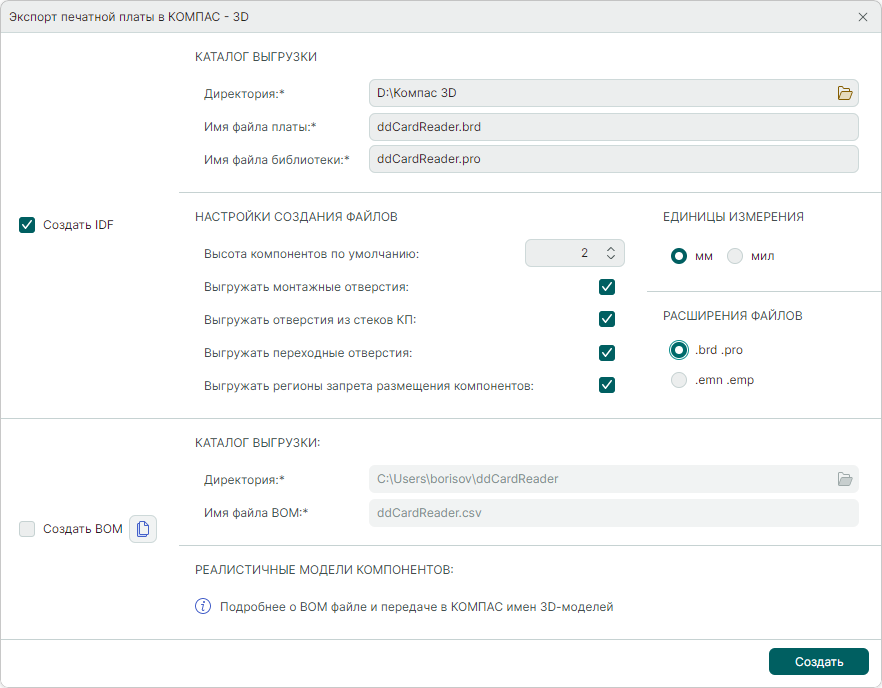
Task: Choose .brd .pro file extensions
Action: coord(679,350)
